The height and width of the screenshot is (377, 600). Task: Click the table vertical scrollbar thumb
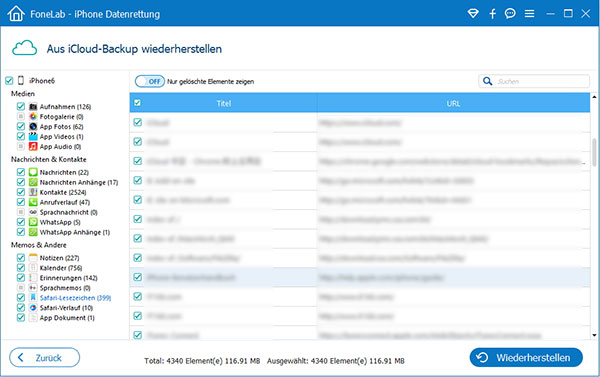594,152
